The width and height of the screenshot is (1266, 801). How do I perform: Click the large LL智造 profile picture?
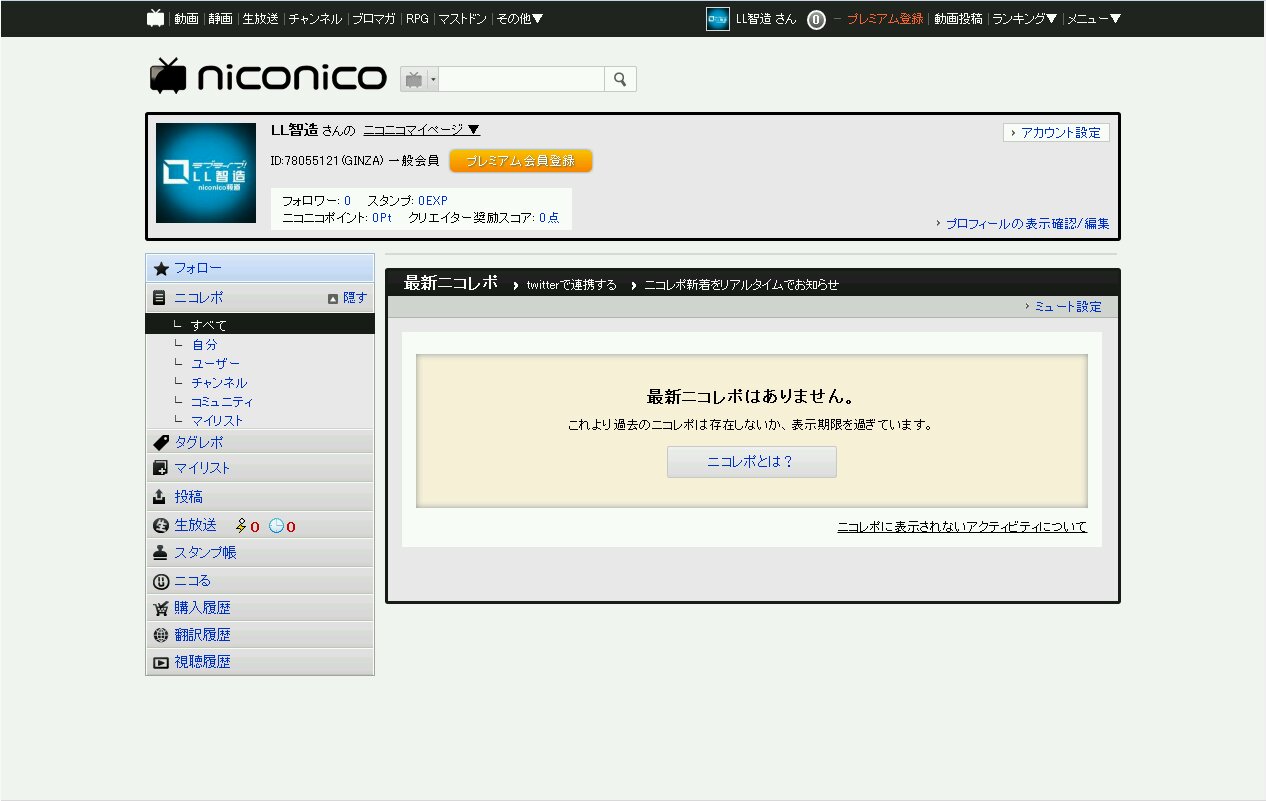click(206, 173)
